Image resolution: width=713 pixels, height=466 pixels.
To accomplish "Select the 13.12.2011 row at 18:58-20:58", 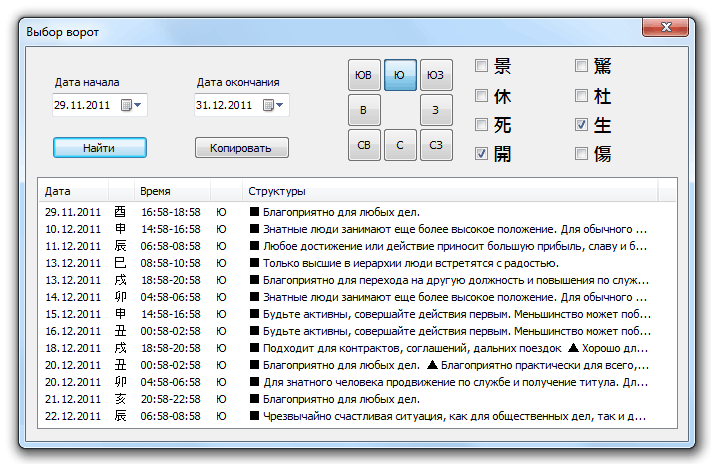I will (x=357, y=281).
